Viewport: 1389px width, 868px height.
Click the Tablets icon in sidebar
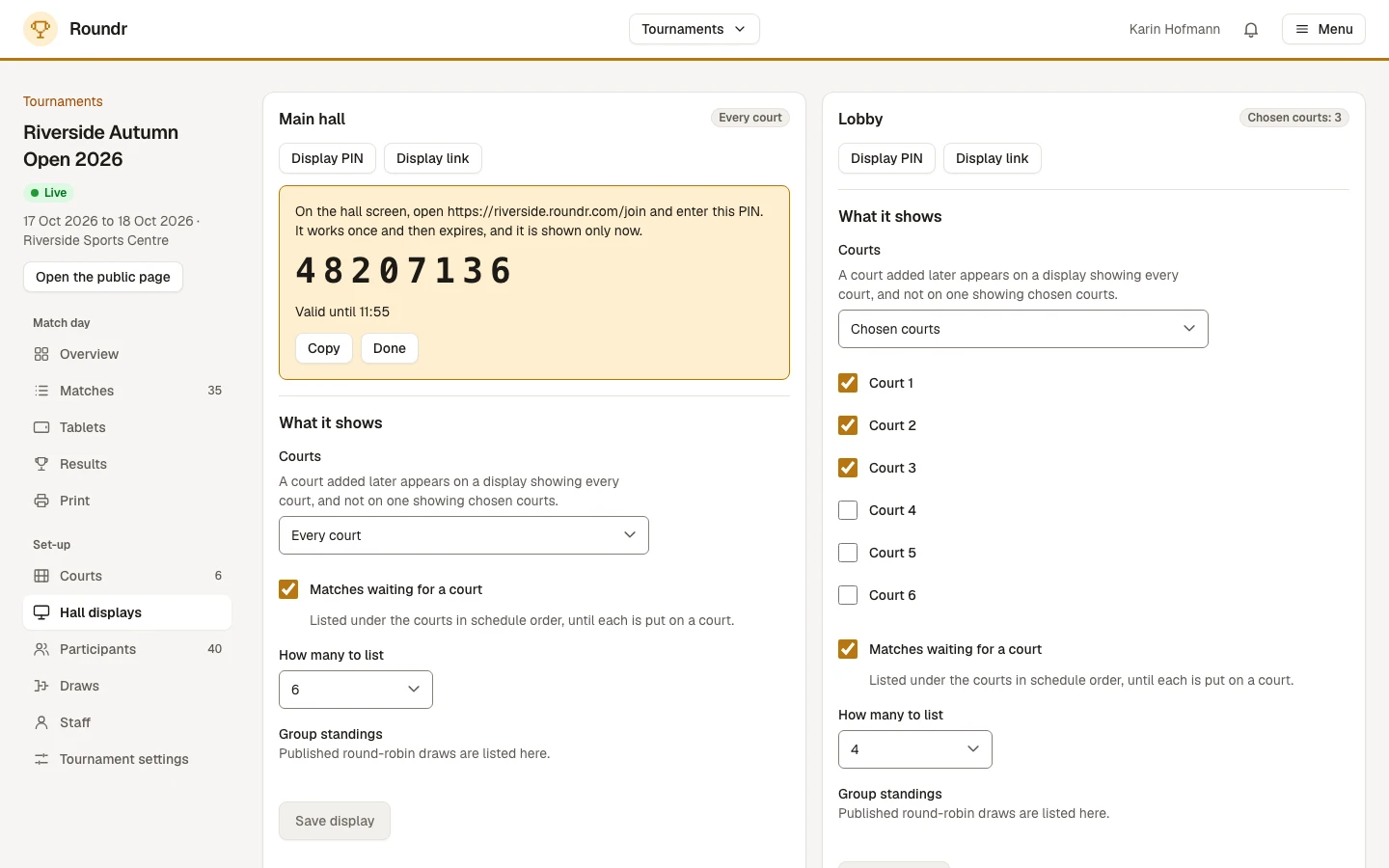coord(41,427)
